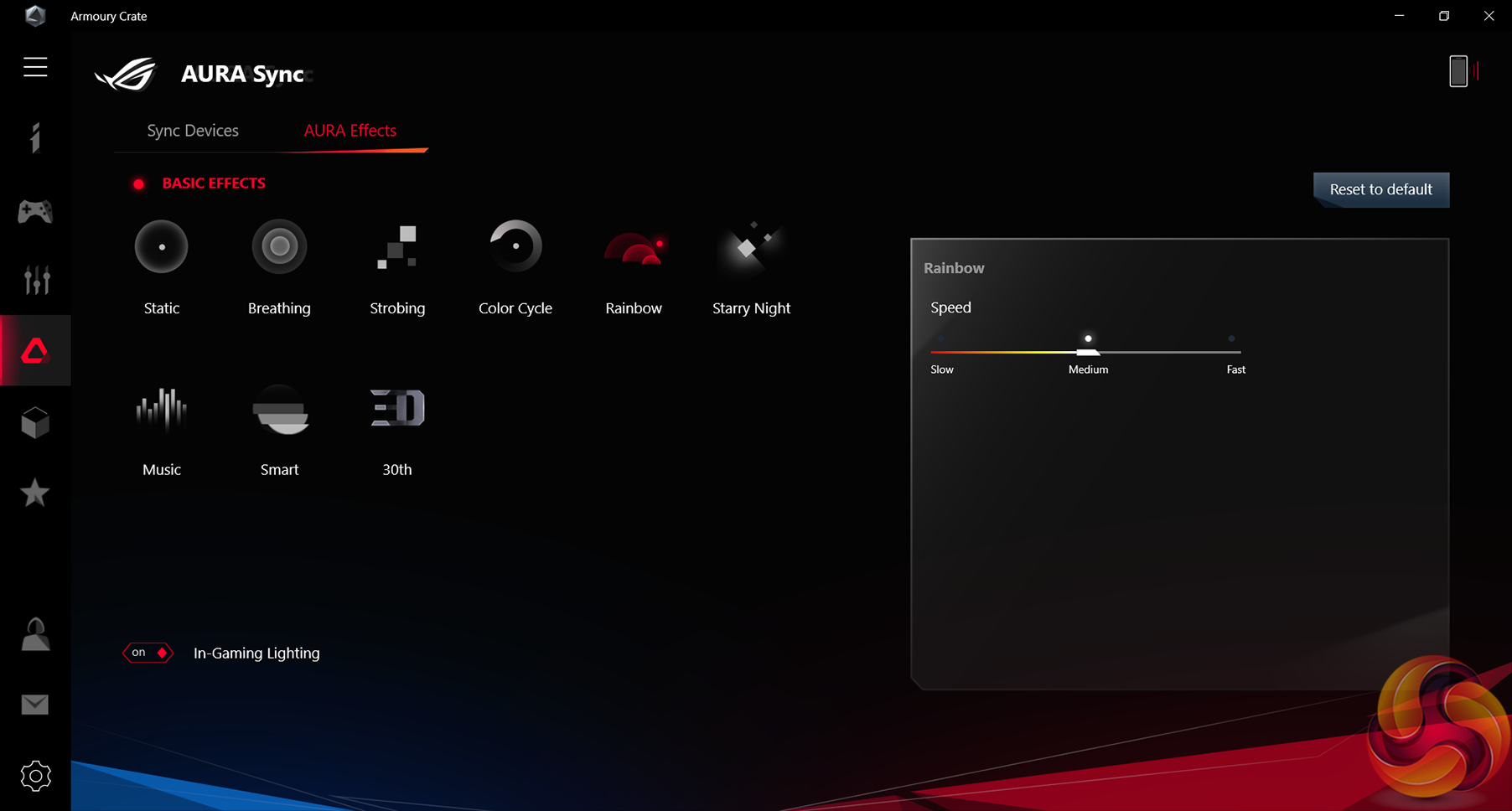Click the BASIC EFFECTS section heading
1512x811 pixels.
point(214,183)
